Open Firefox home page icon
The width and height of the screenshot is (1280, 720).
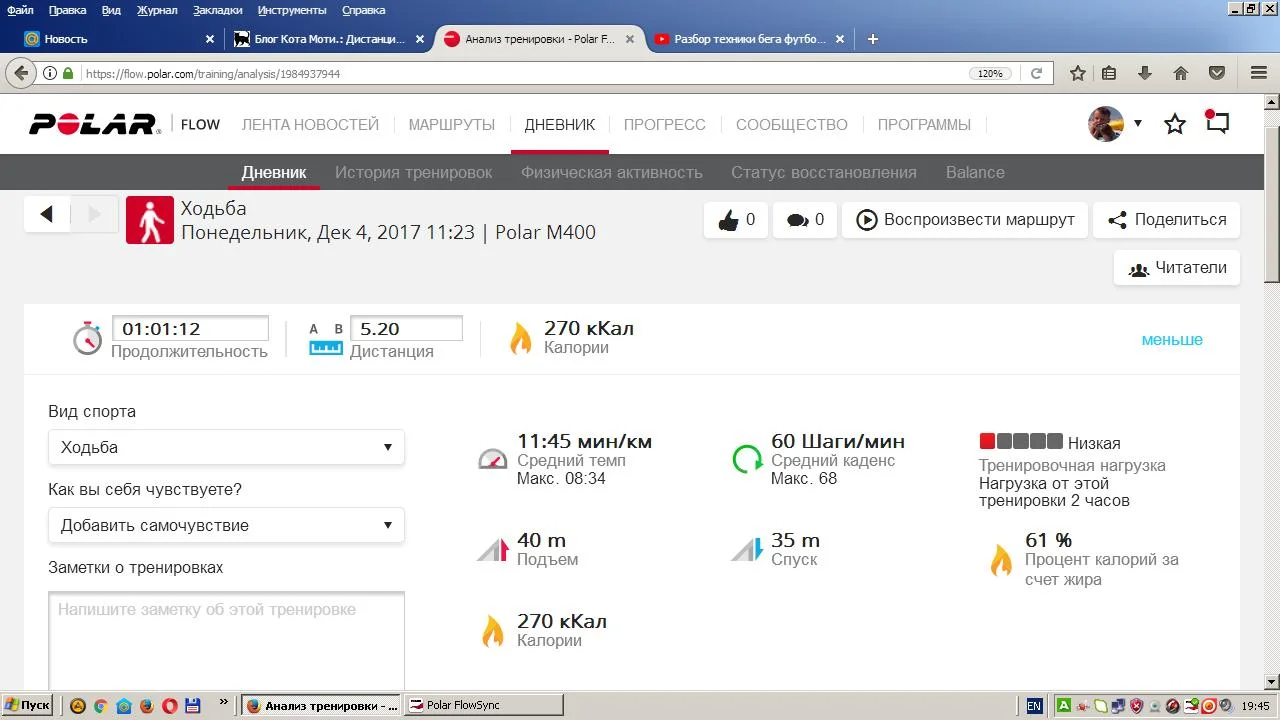(x=1181, y=73)
